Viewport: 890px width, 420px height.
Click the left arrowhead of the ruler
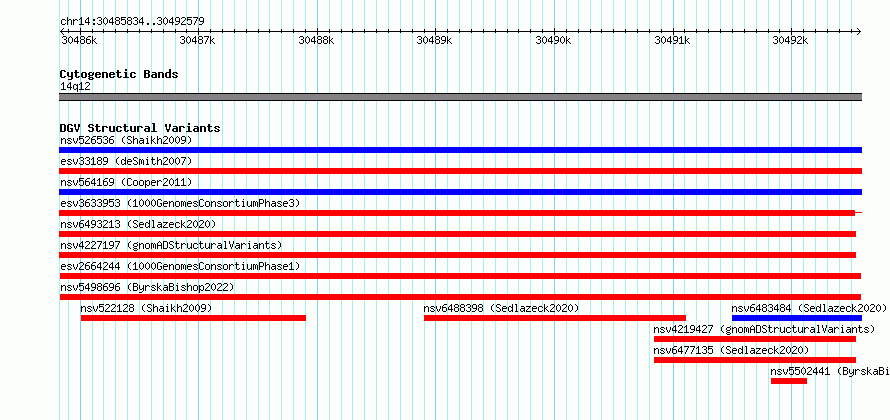pos(62,31)
